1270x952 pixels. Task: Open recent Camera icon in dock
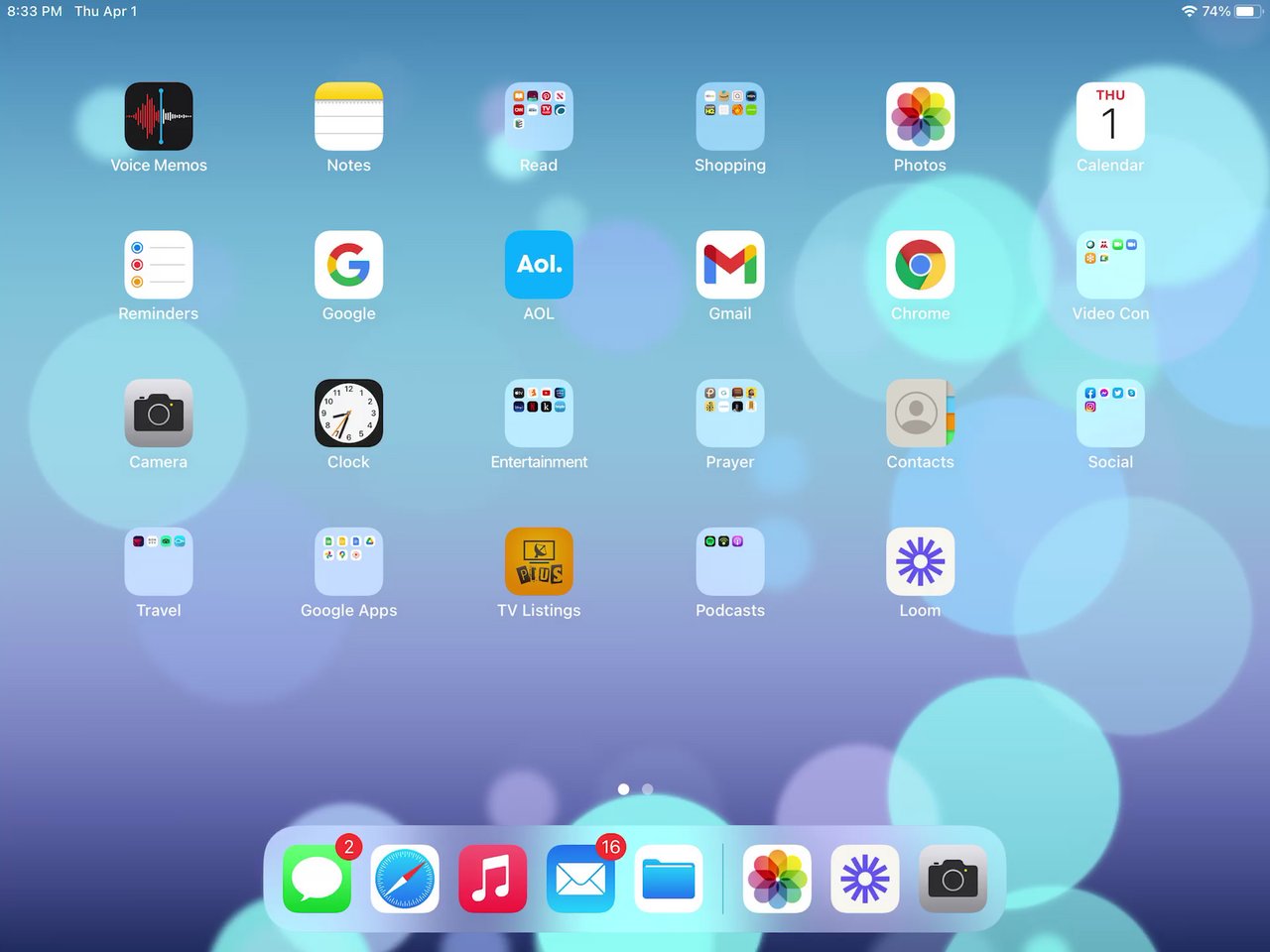[x=952, y=879]
